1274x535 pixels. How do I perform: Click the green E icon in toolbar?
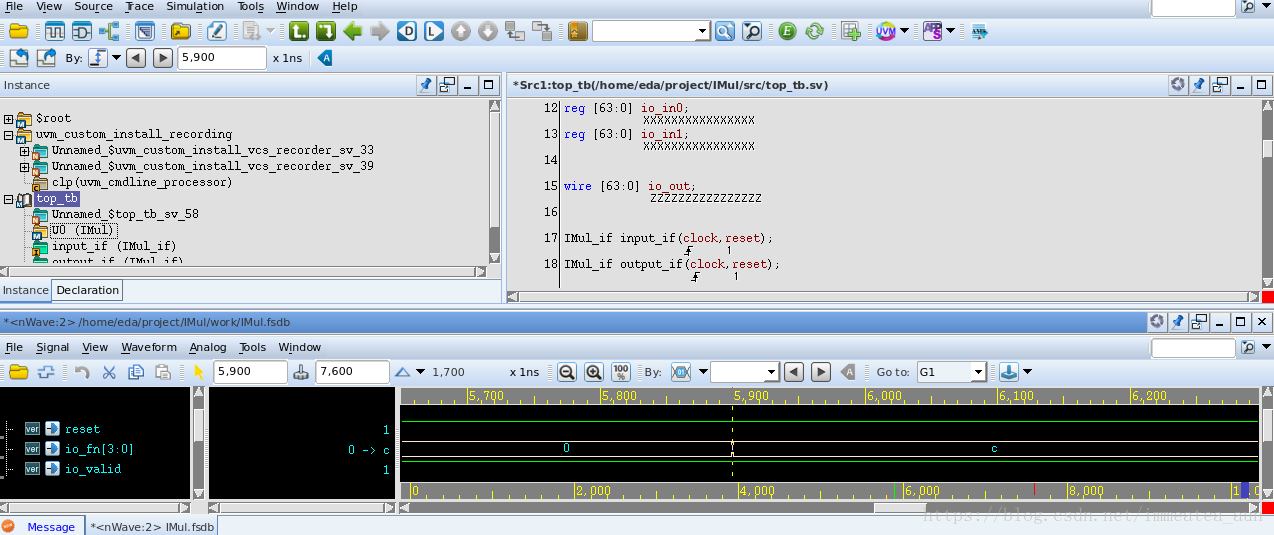[787, 31]
